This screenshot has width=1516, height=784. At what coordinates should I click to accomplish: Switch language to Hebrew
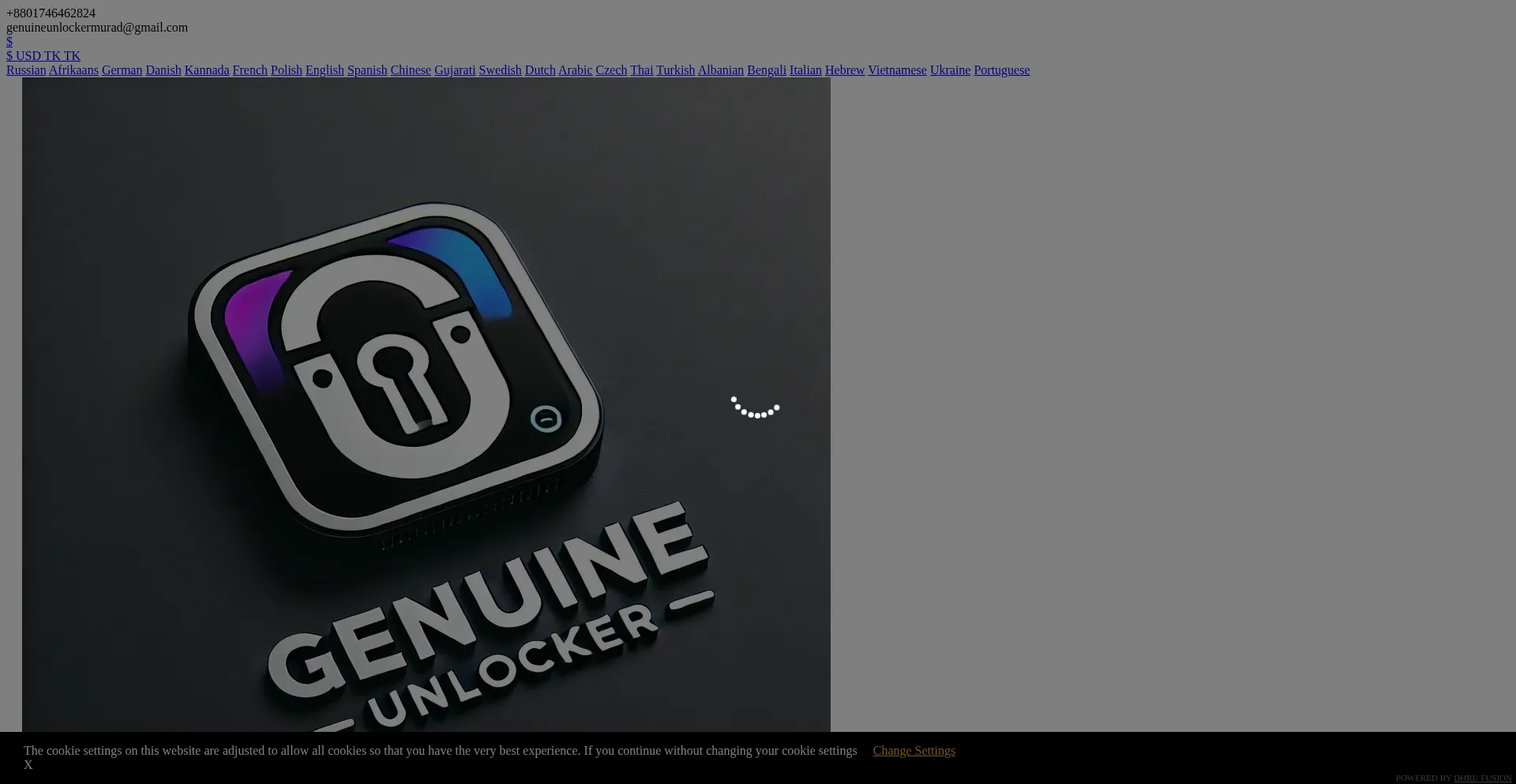pyautogui.click(x=845, y=70)
